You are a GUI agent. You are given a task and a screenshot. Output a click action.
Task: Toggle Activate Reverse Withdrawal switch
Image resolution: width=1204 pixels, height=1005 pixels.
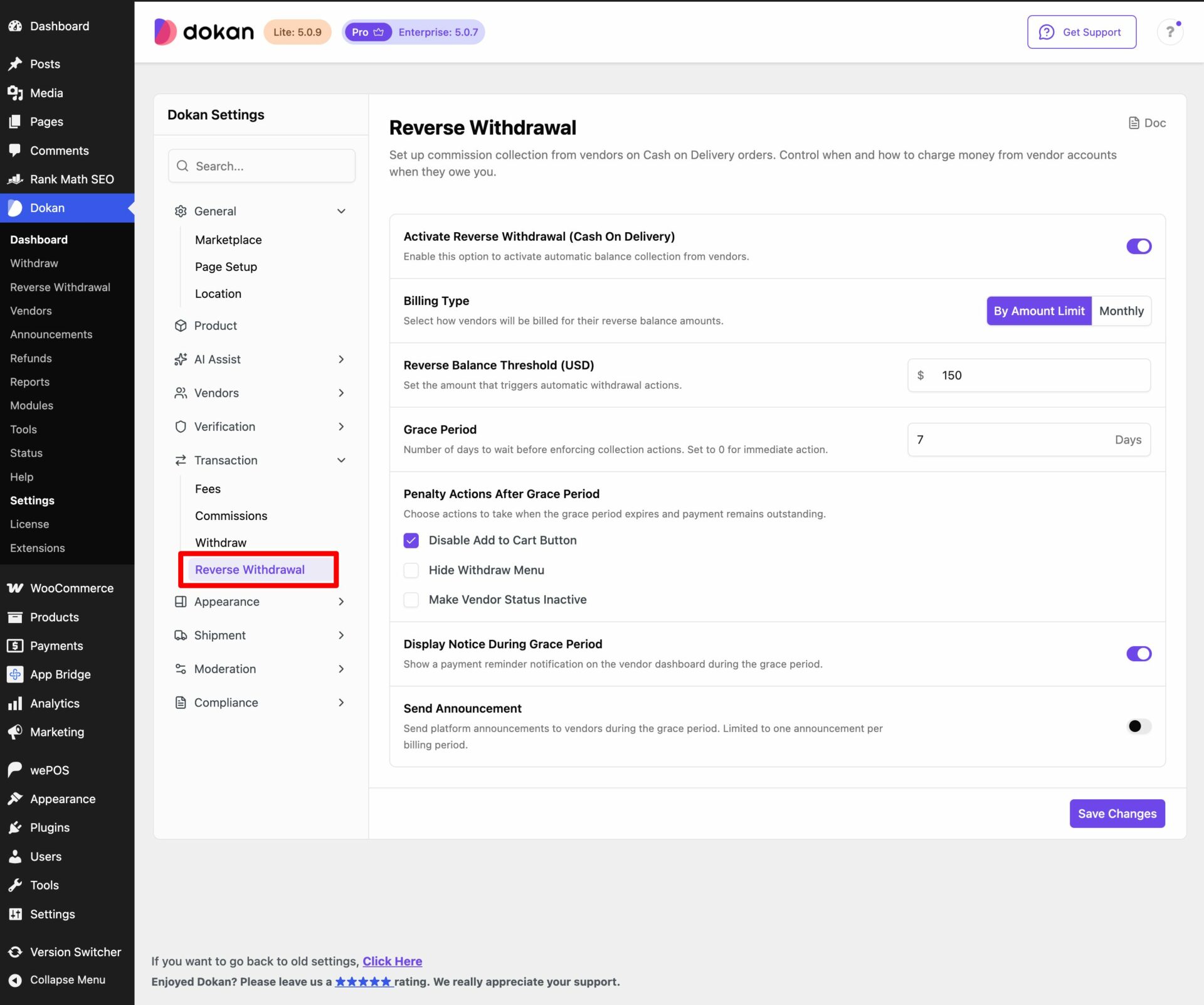[1139, 247]
